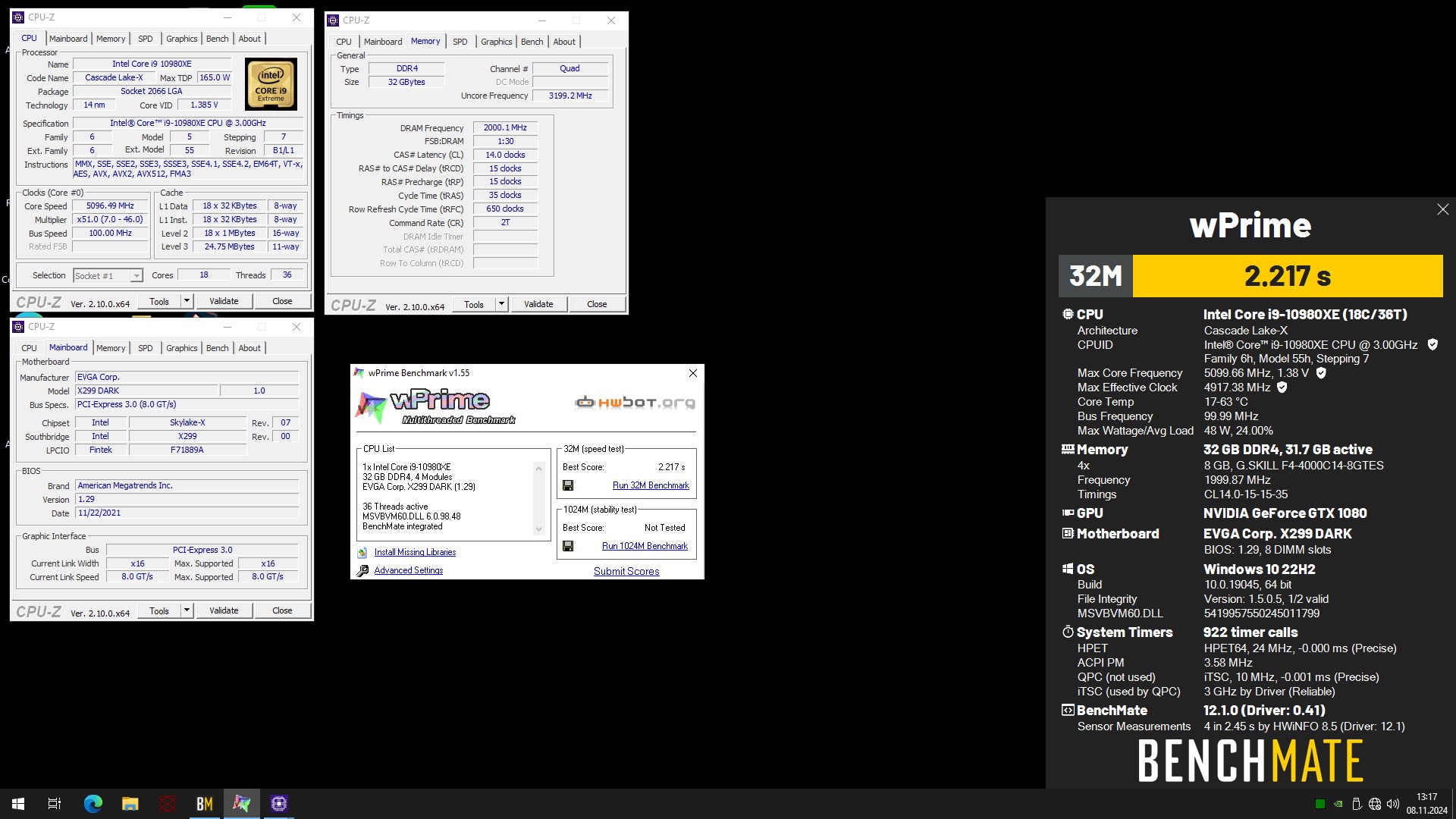Click the DRAM Frequency value 2000.1 MHz
The image size is (1456, 819).
505,128
